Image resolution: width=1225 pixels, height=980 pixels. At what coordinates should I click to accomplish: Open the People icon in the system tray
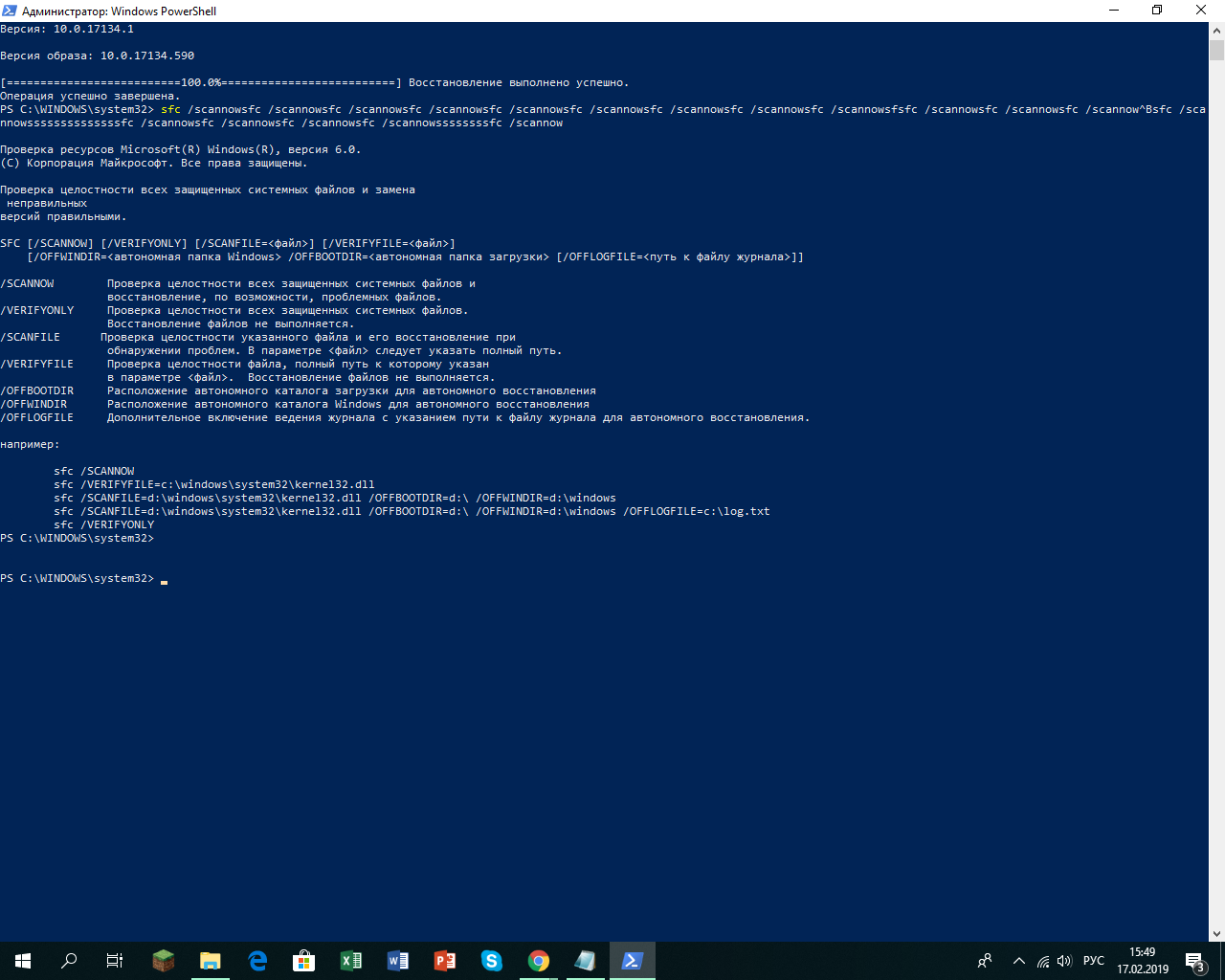click(x=985, y=961)
